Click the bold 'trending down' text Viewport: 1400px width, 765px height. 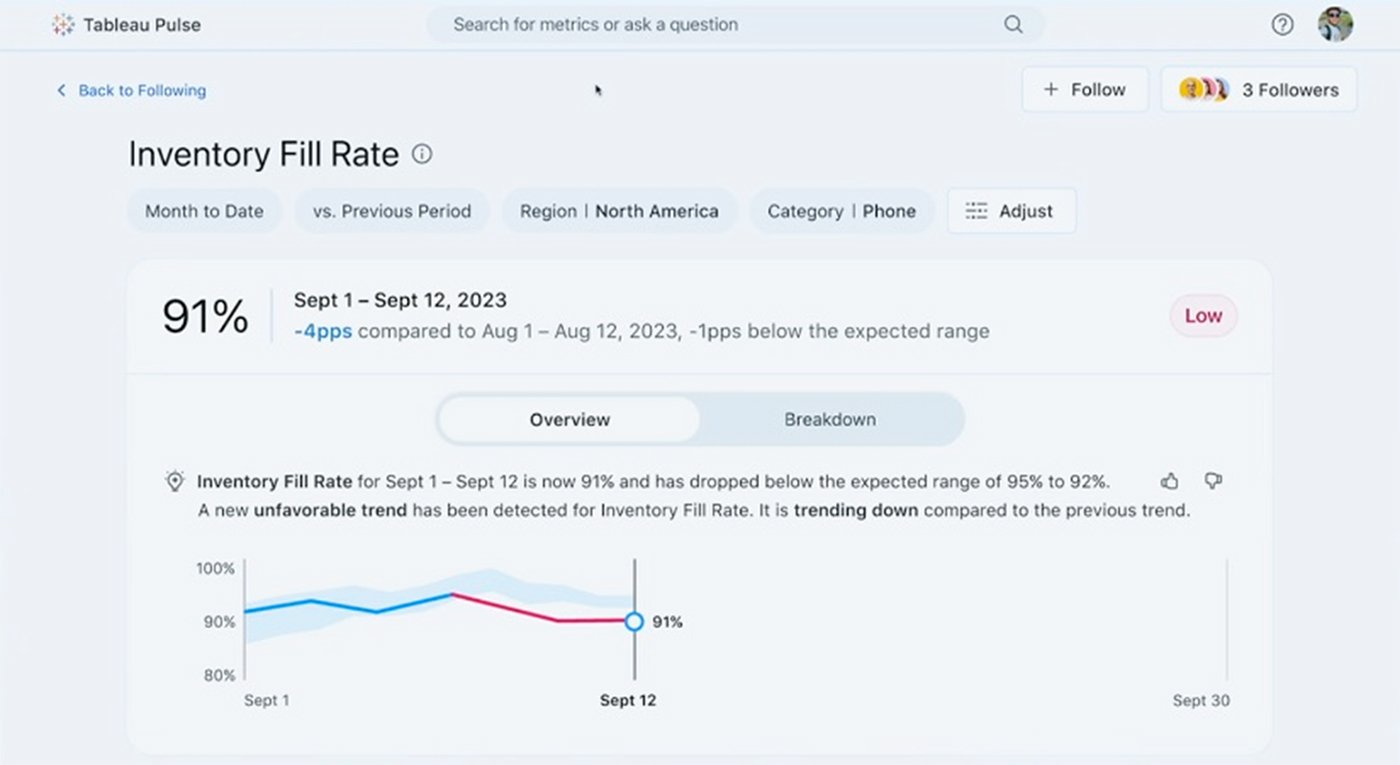pyautogui.click(x=856, y=510)
